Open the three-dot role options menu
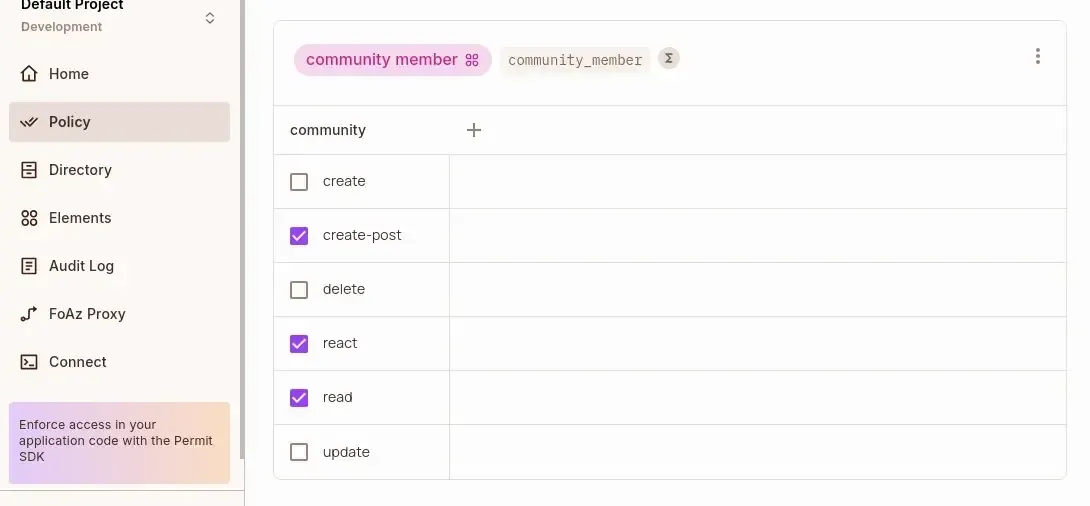Screen dimensions: 1090x506 (x=1038, y=57)
